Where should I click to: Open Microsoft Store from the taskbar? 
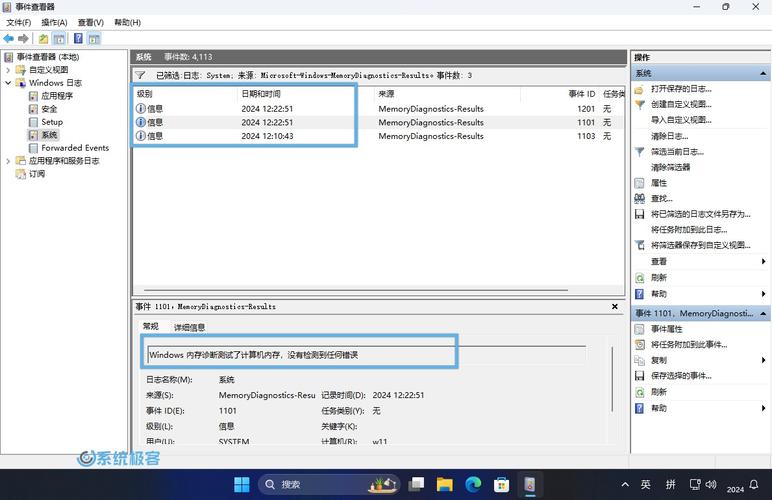(501, 485)
